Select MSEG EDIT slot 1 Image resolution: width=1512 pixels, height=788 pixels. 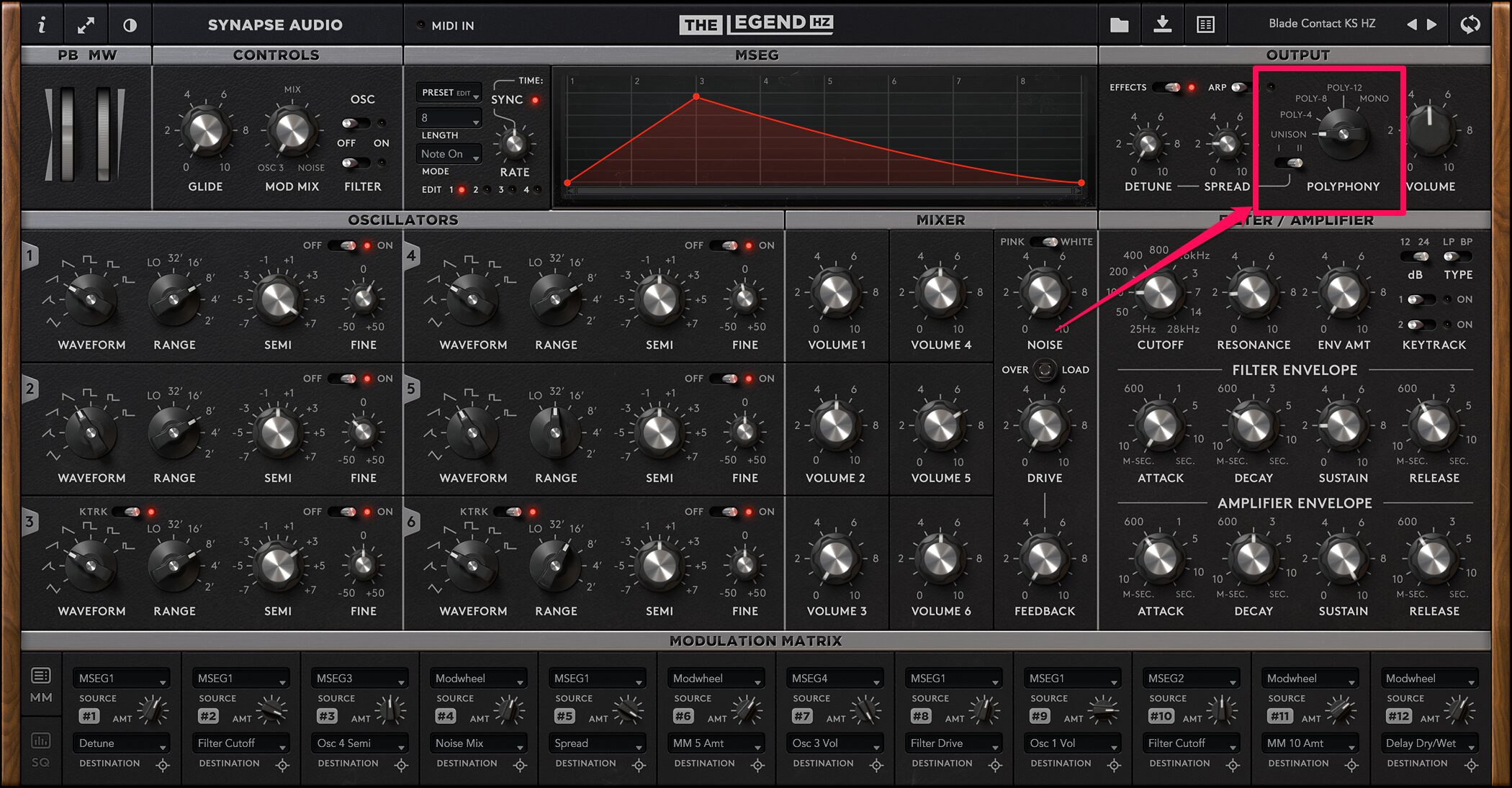click(462, 190)
